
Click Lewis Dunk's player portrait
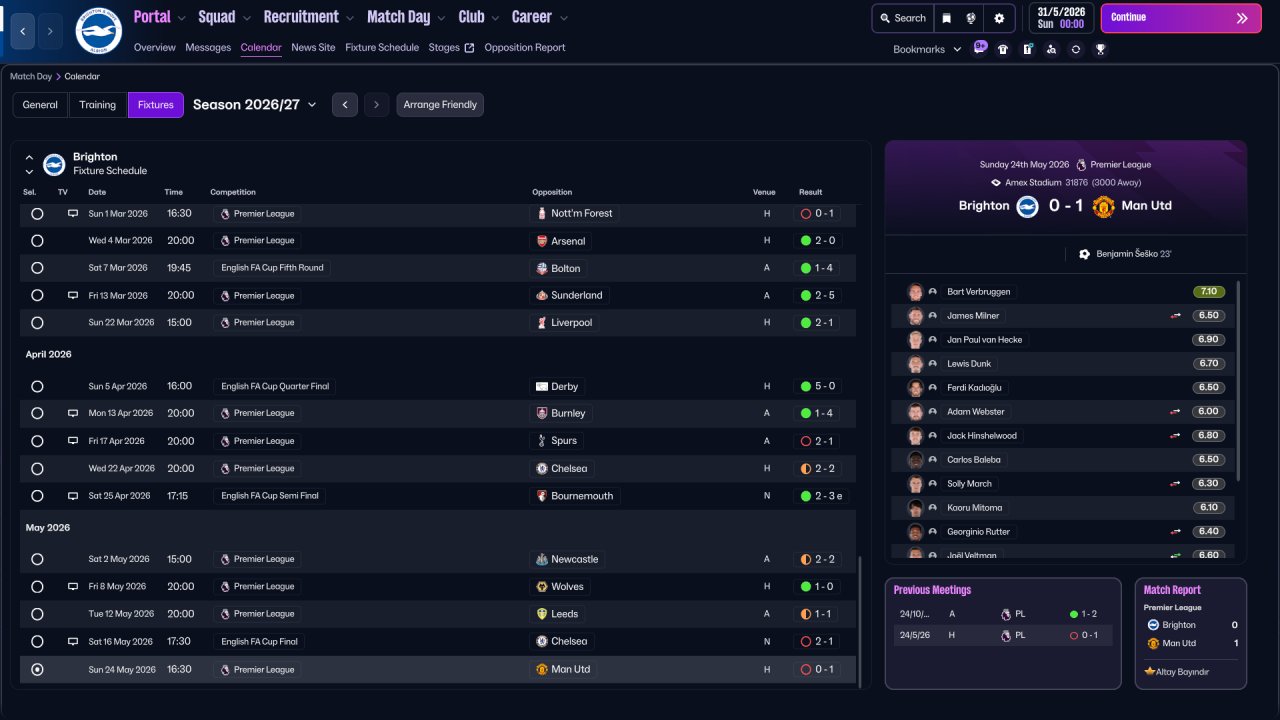tap(915, 364)
